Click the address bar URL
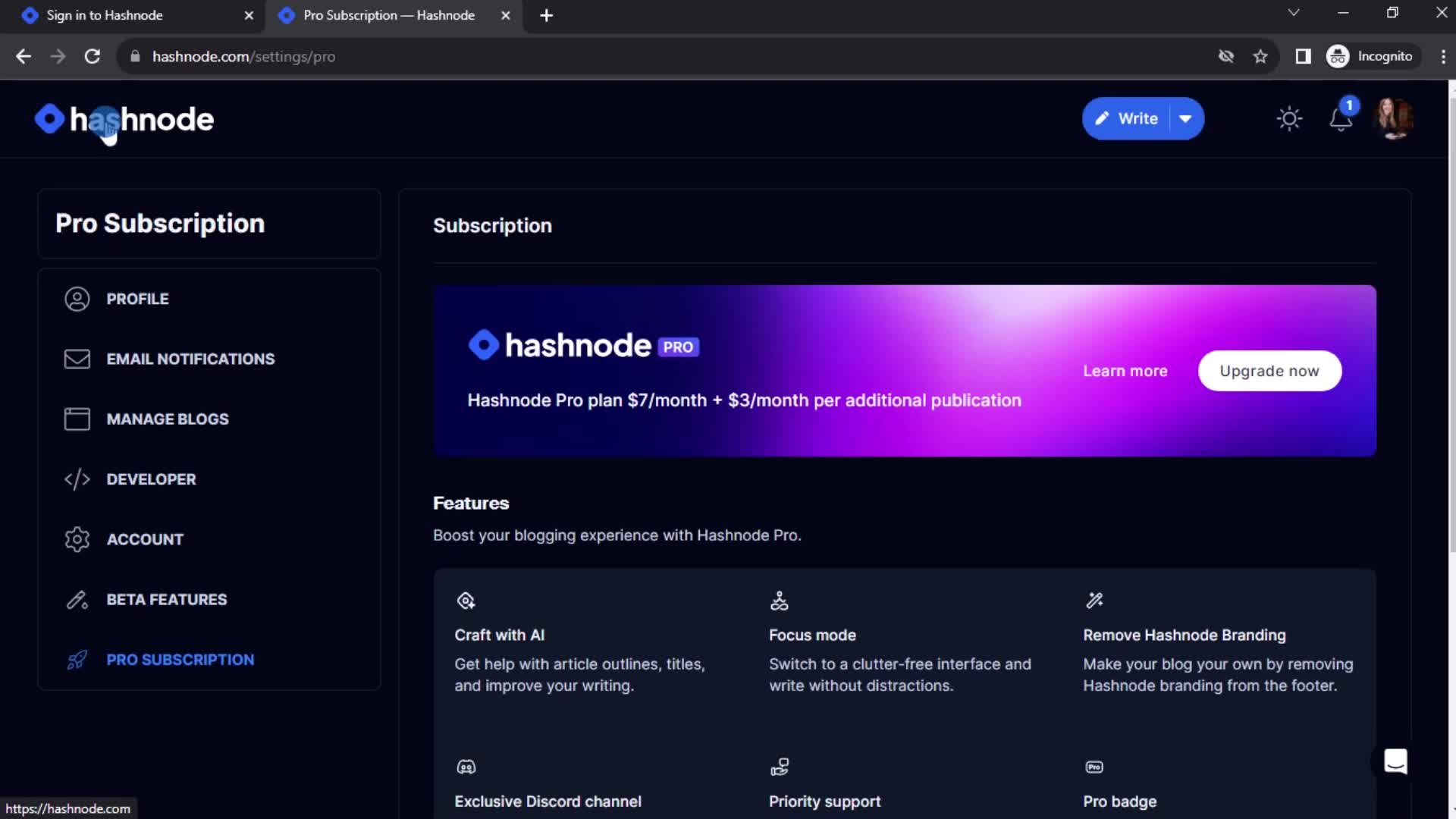 click(x=243, y=56)
